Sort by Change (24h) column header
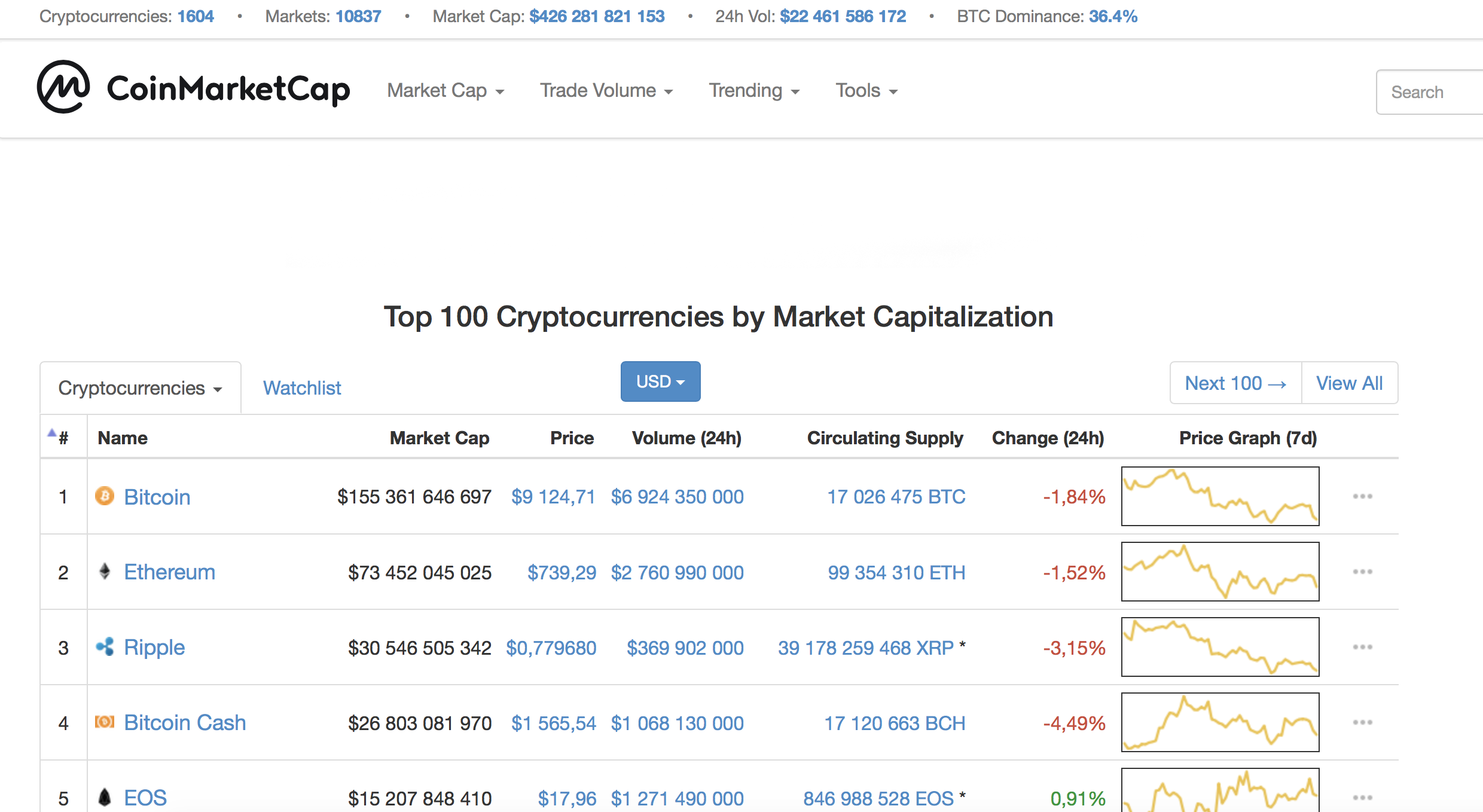Viewport: 1483px width, 812px height. click(x=1048, y=438)
